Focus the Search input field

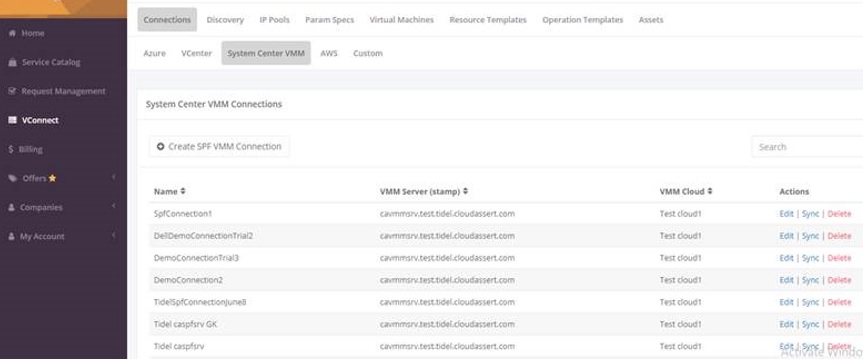[x=807, y=147]
